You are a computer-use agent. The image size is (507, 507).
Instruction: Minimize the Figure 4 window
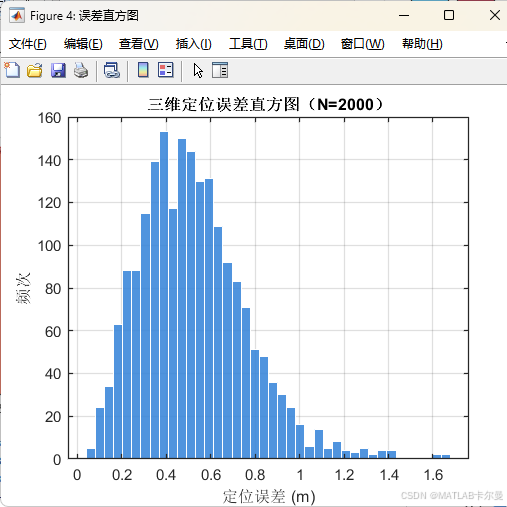click(x=404, y=15)
